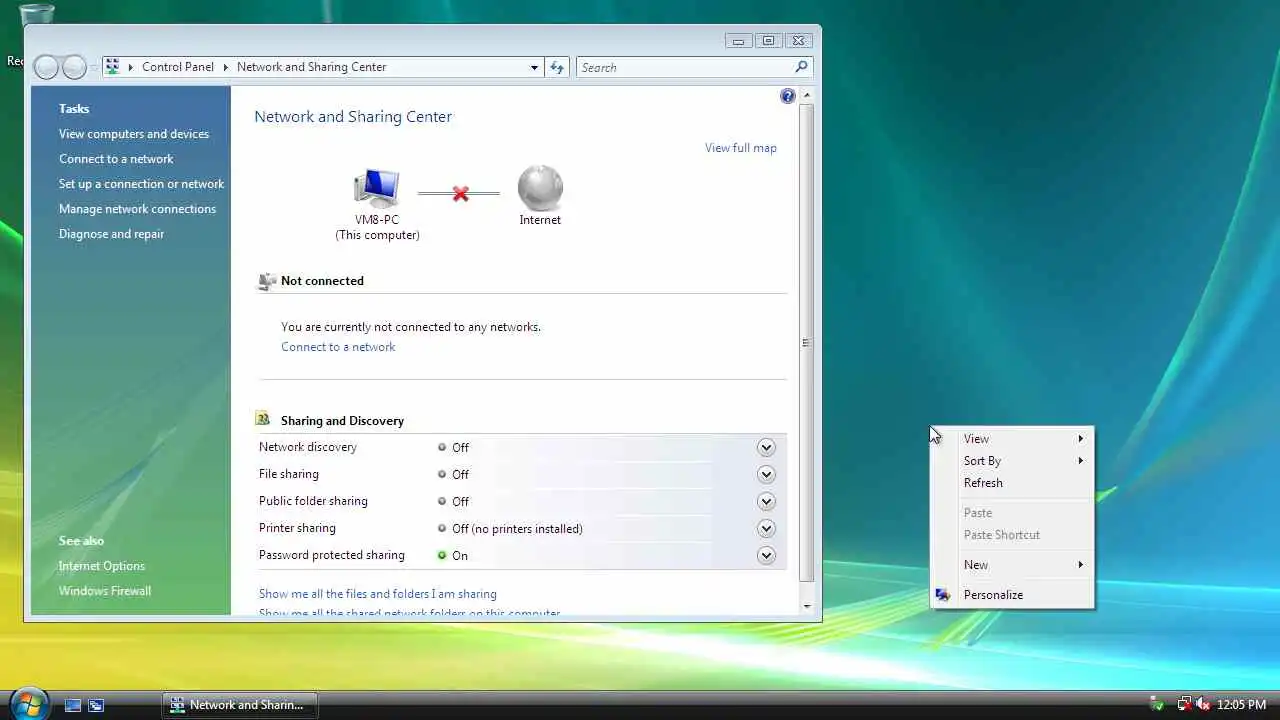Click View computers and devices
Viewport: 1280px width, 720px height.
(x=134, y=134)
